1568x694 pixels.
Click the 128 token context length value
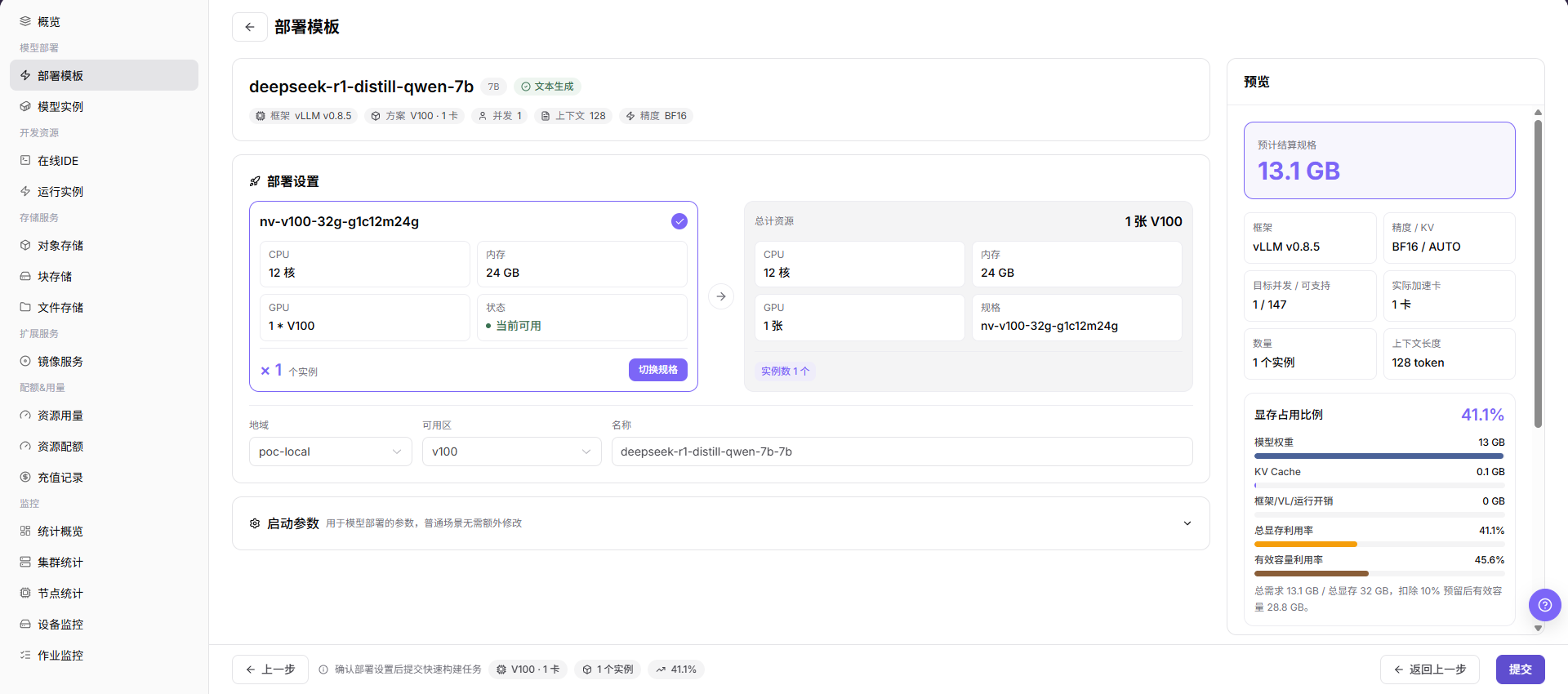[1418, 363]
